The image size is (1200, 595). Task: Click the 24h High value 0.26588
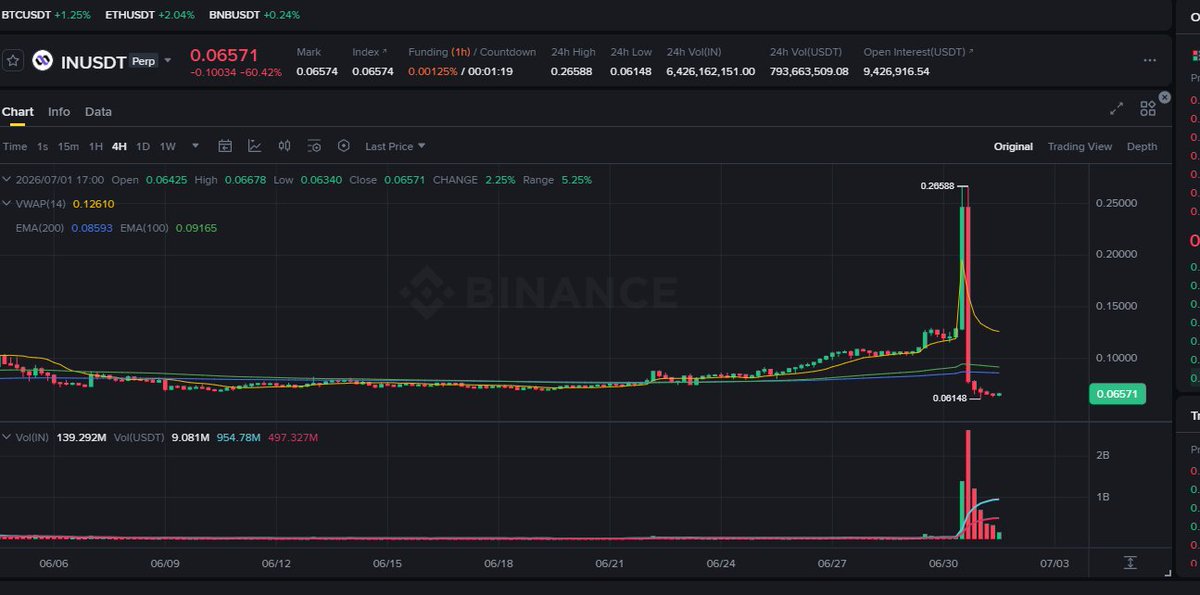pos(572,71)
